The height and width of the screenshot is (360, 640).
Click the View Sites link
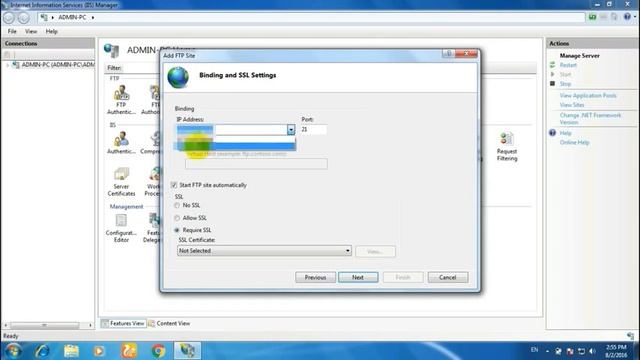coord(572,105)
